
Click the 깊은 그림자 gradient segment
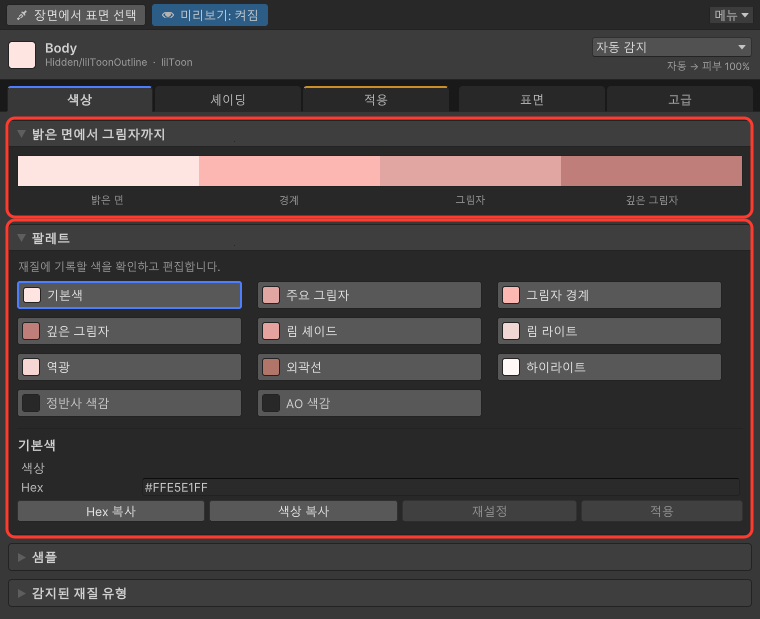[x=651, y=171]
